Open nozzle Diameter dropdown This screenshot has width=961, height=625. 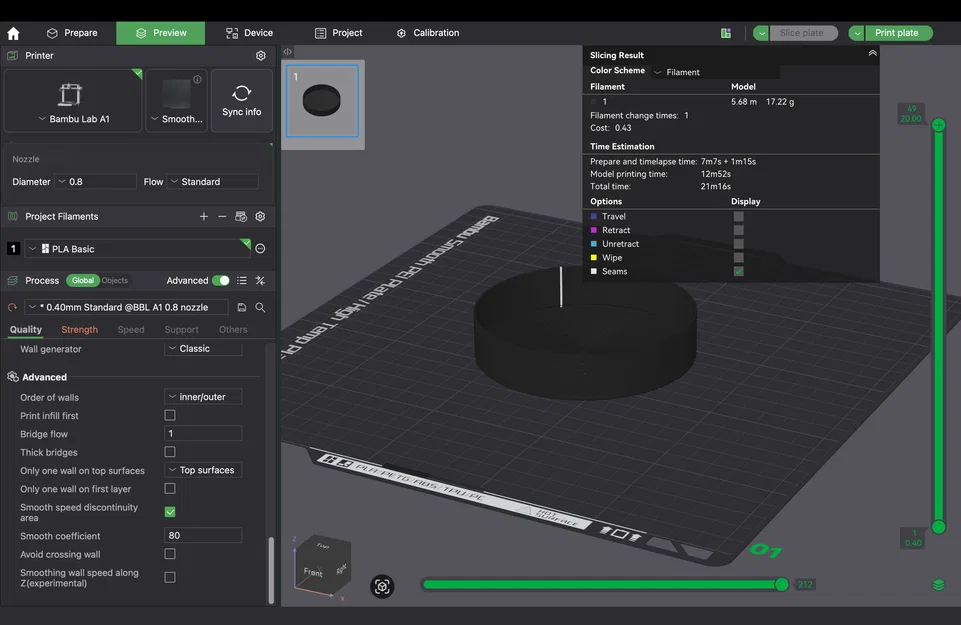click(x=95, y=181)
